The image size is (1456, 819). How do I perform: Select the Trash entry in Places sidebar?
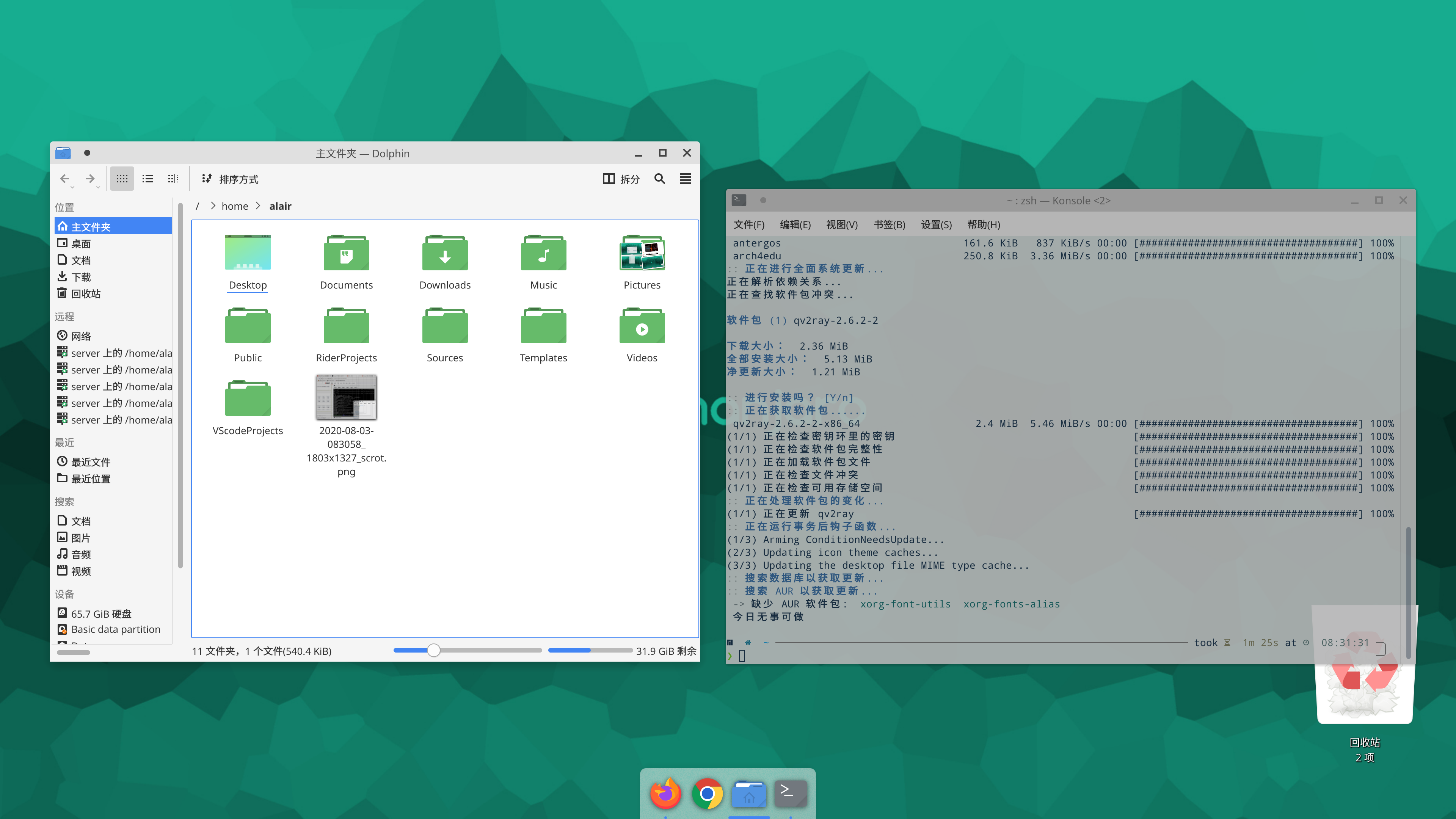point(86,293)
